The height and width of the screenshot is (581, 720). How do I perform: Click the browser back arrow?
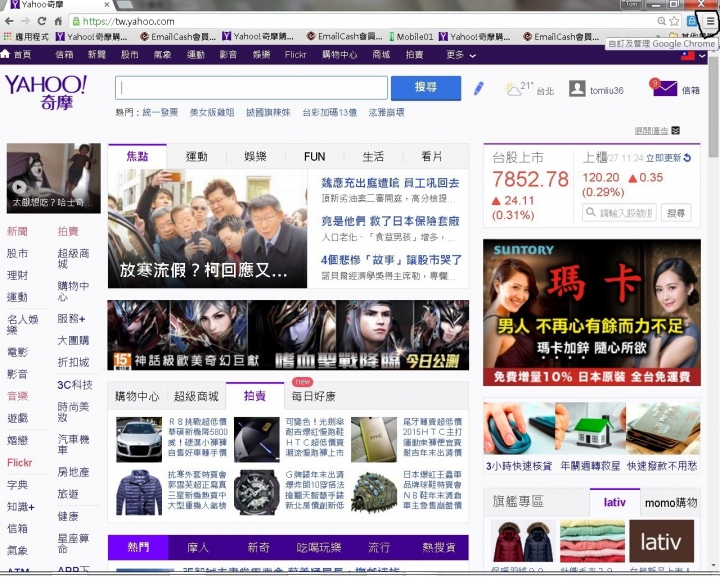[9, 21]
